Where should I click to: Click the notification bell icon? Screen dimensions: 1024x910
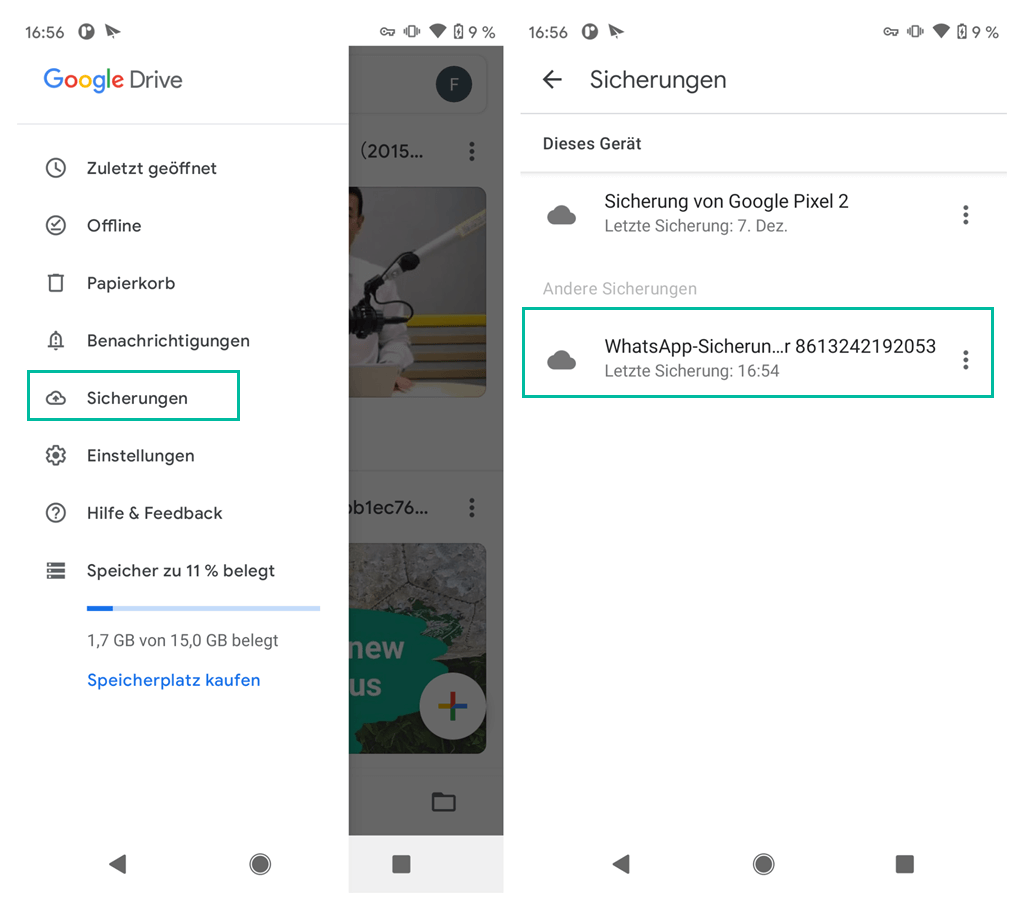[x=56, y=340]
